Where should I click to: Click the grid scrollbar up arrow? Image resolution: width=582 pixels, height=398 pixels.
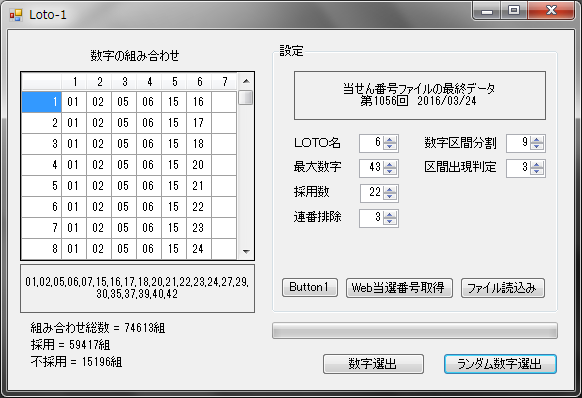point(246,81)
